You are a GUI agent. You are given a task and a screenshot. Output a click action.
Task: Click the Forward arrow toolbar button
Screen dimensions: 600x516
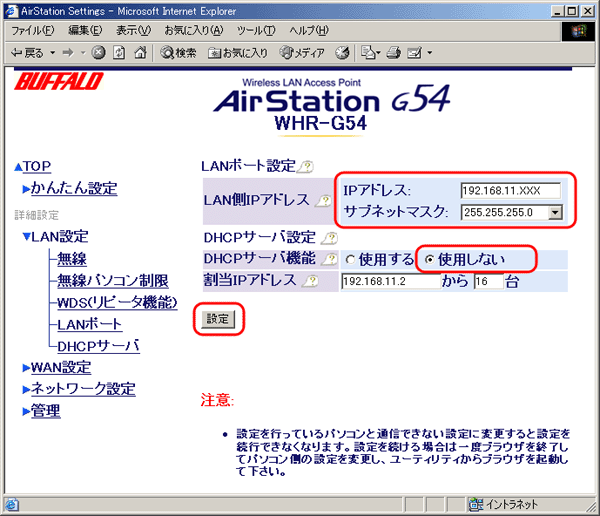pyautogui.click(x=68, y=53)
